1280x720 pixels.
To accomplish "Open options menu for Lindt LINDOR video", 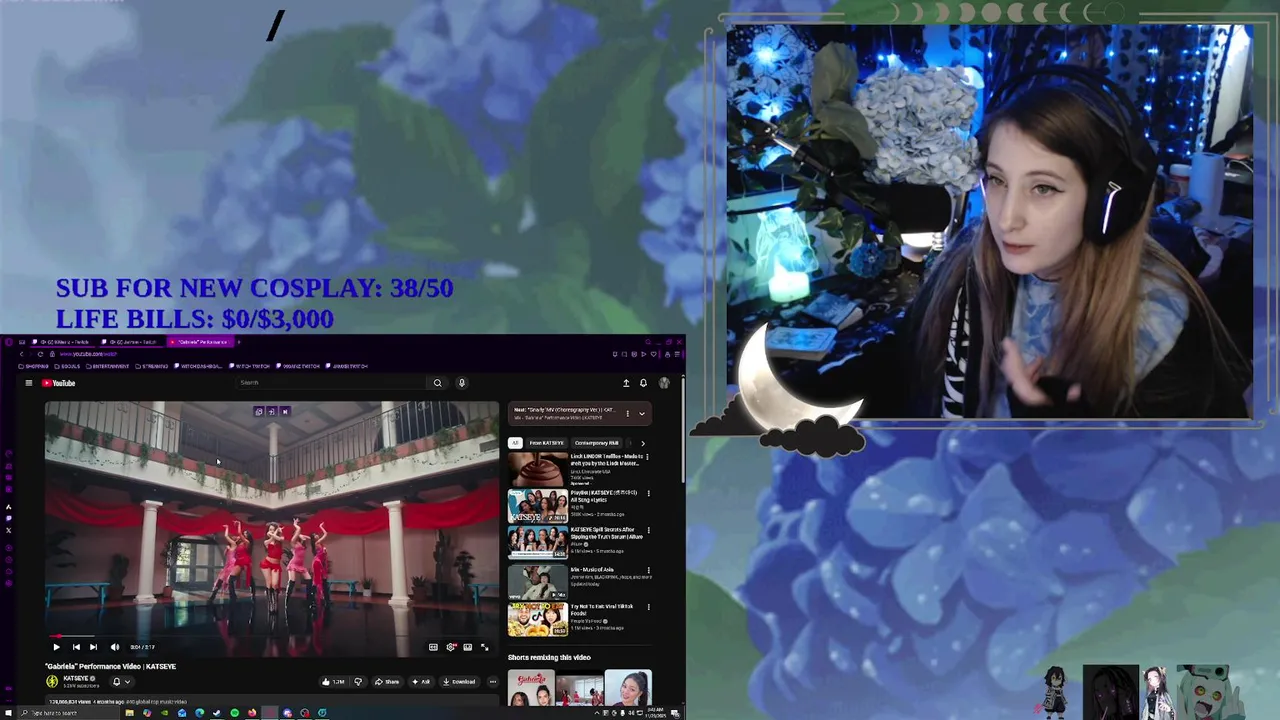I will point(648,457).
